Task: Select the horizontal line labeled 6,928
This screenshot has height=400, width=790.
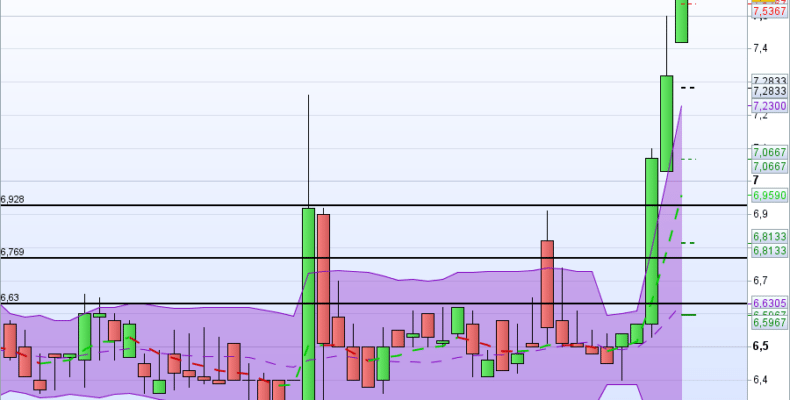Action: pyautogui.click(x=373, y=205)
